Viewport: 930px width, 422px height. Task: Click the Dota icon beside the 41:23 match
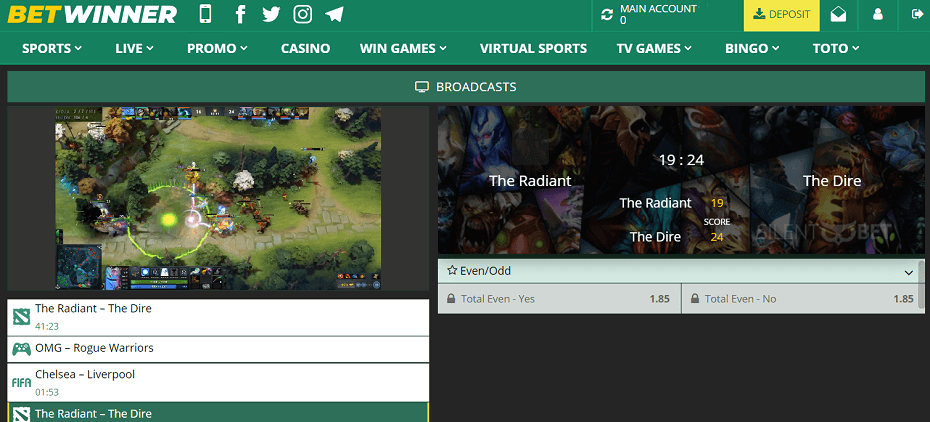point(21,317)
